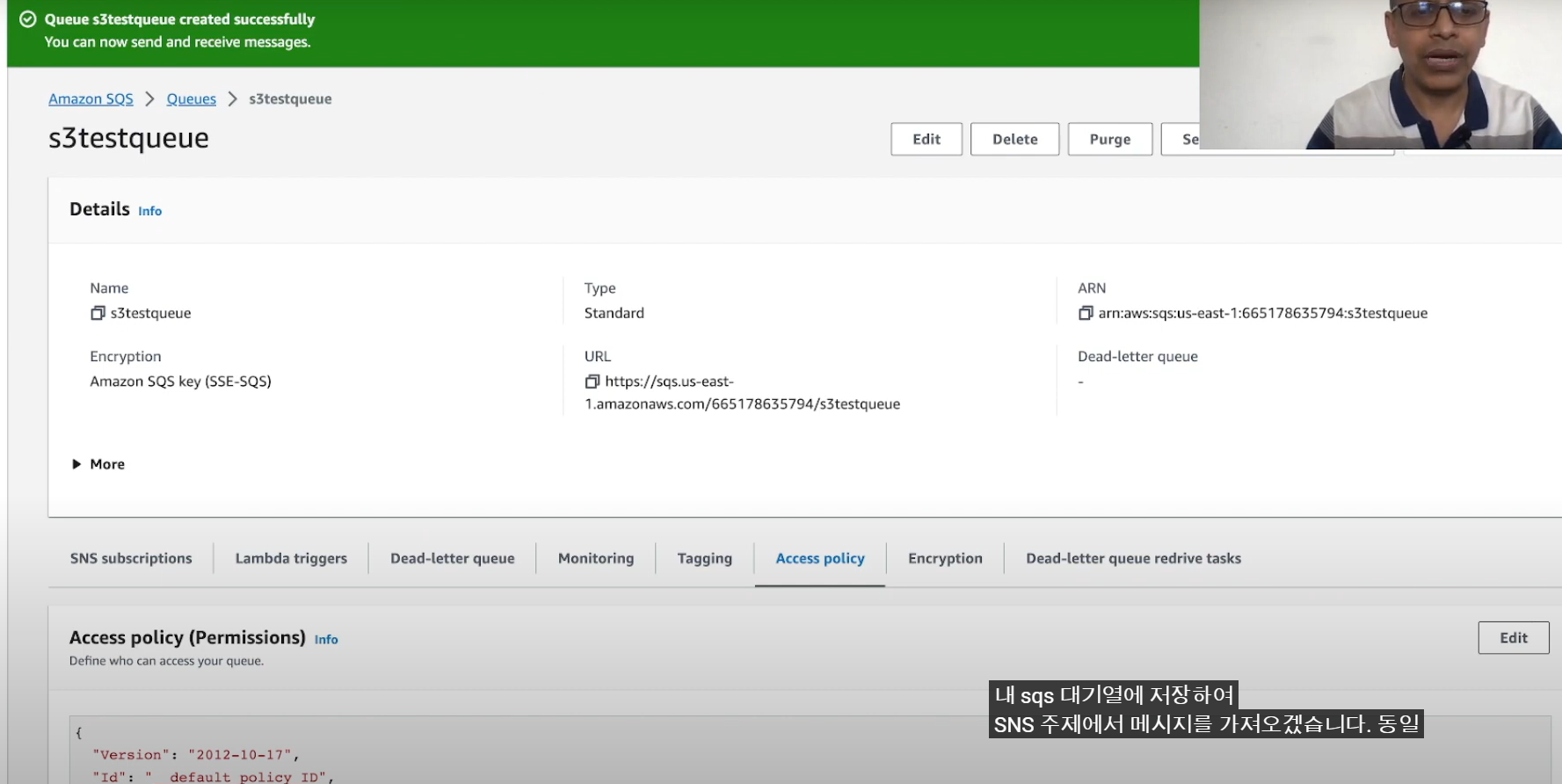Screen dimensions: 1562x784
Task: Click the Delete queue button
Action: click(x=1014, y=139)
